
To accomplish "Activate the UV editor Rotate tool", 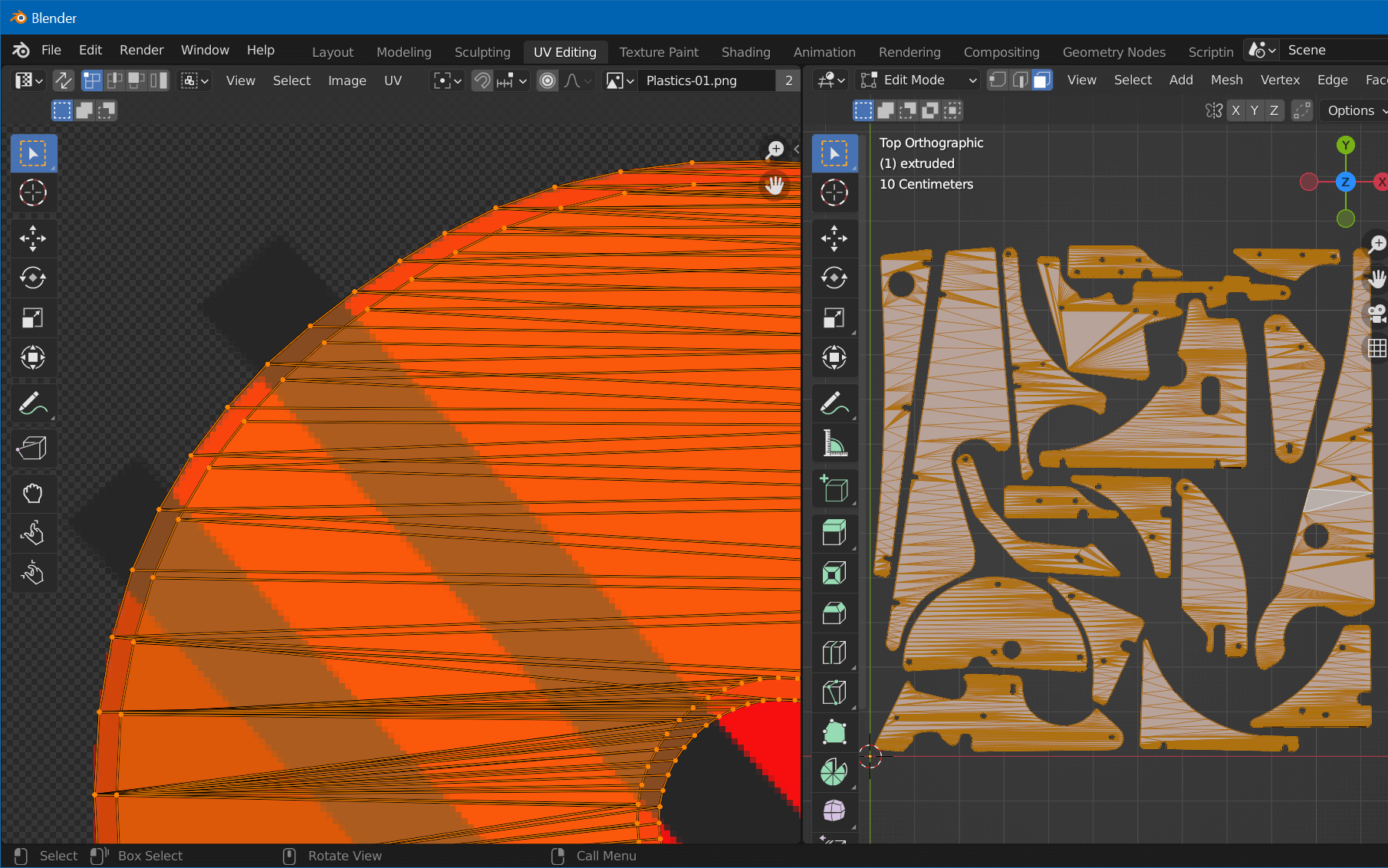I will pos(33,278).
